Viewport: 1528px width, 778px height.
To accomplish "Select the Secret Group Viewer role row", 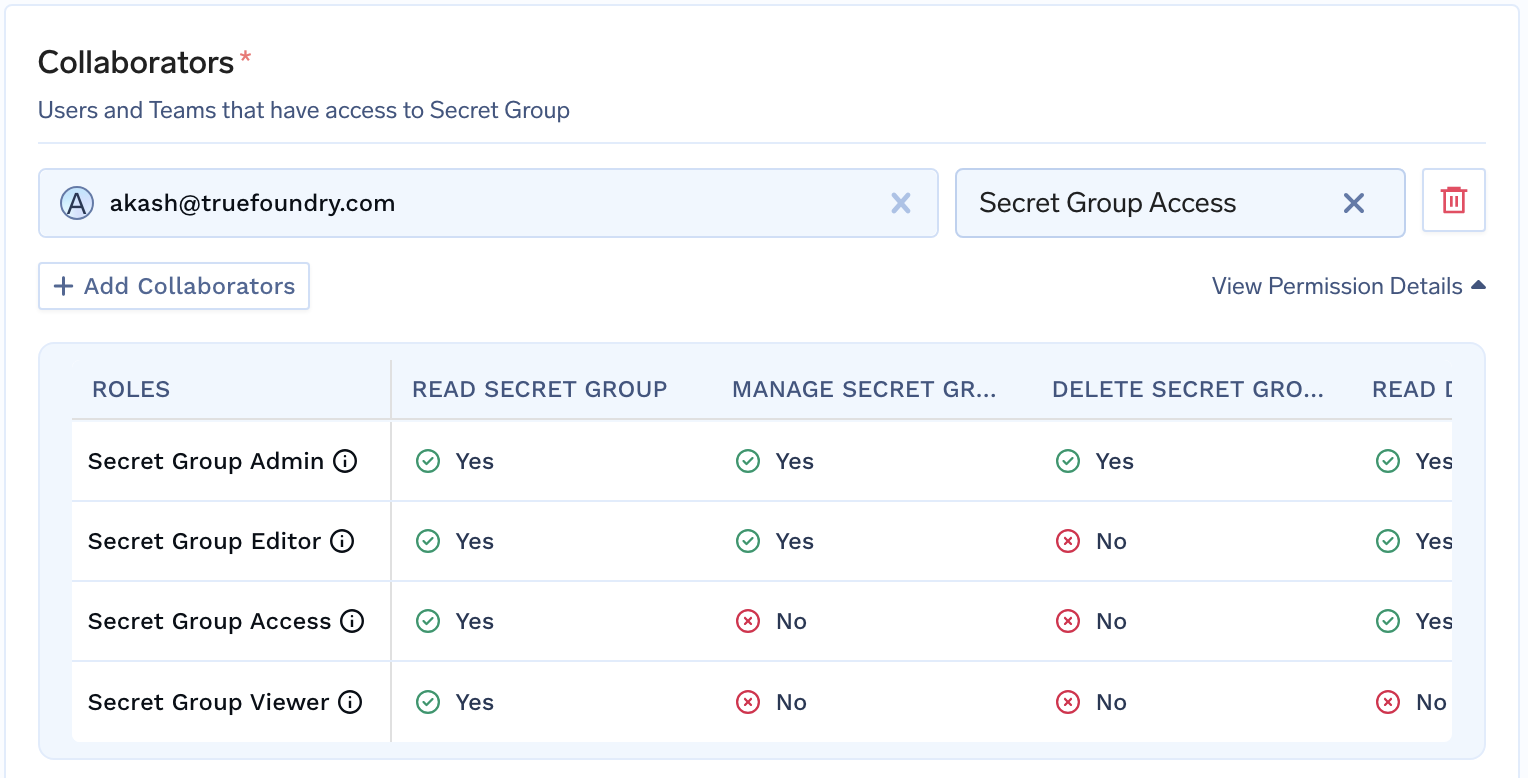I will pyautogui.click(x=208, y=702).
